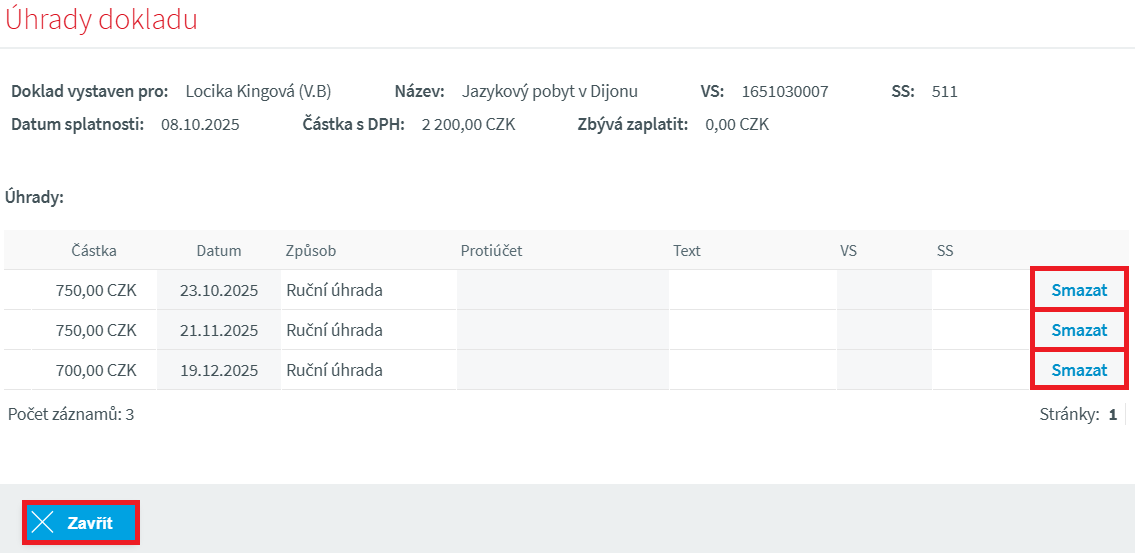The image size is (1135, 553).
Task: Click the Datum column header
Action: click(x=219, y=251)
